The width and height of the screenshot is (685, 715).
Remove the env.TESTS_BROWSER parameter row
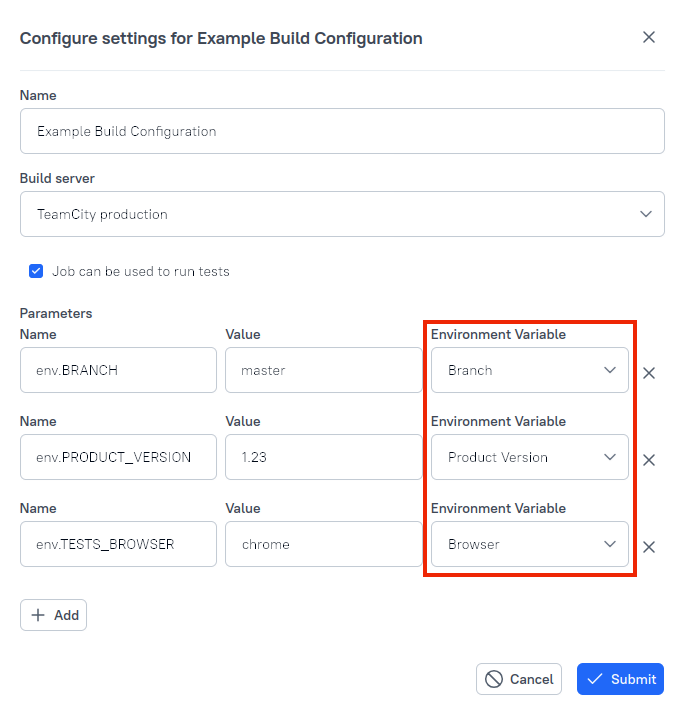(649, 547)
